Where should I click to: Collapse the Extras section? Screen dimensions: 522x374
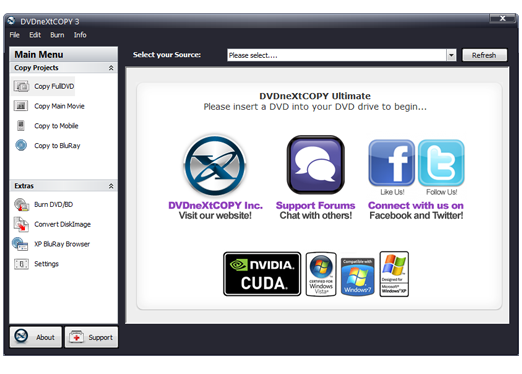pos(111,186)
